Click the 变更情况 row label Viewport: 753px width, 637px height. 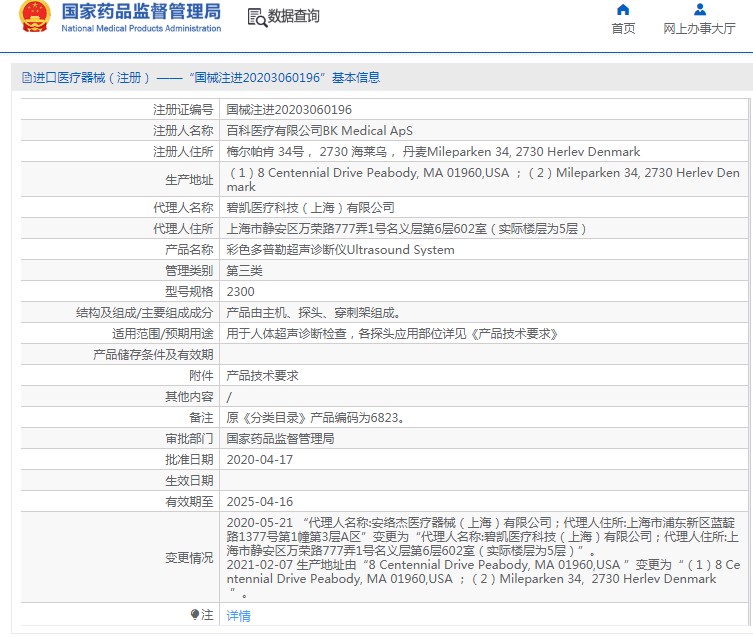[x=189, y=558]
